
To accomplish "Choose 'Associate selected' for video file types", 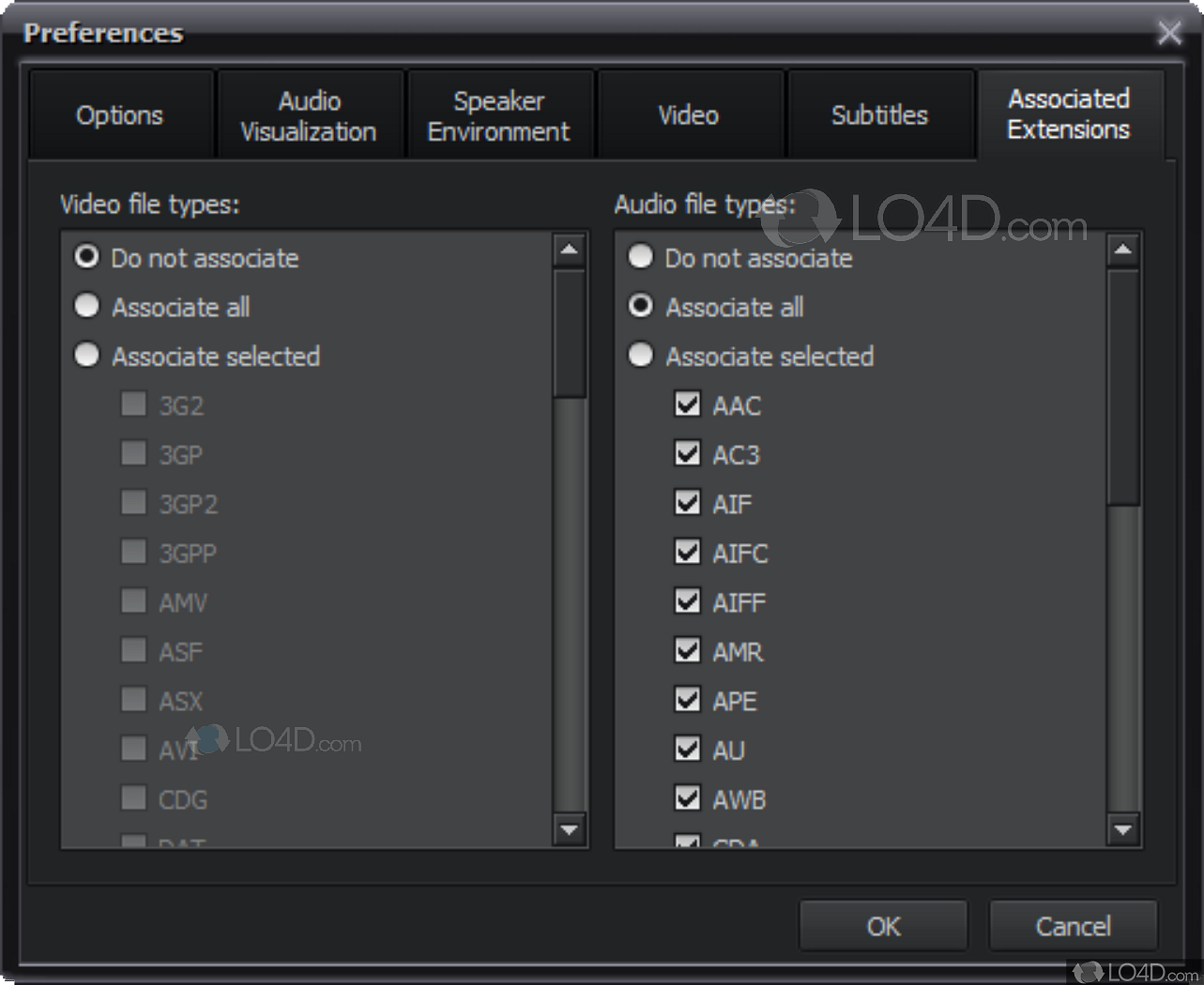I will click(86, 355).
